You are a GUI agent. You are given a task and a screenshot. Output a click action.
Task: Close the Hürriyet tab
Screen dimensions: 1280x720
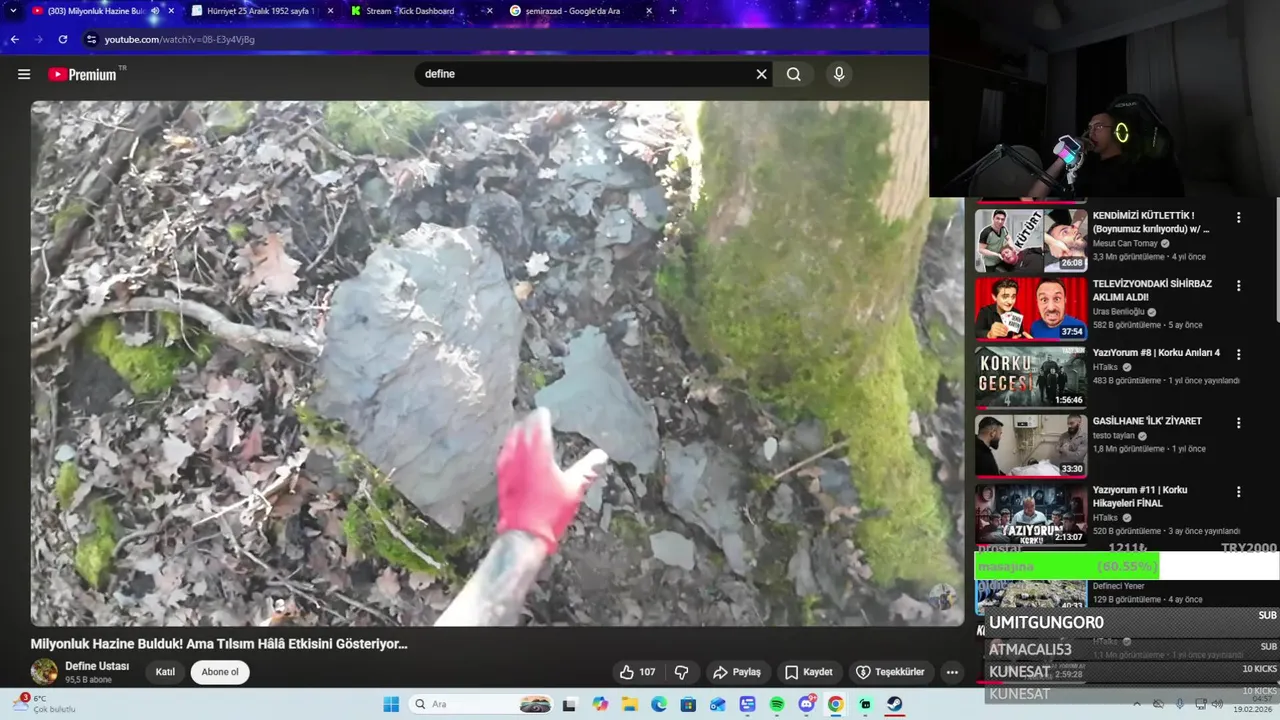tap(329, 11)
